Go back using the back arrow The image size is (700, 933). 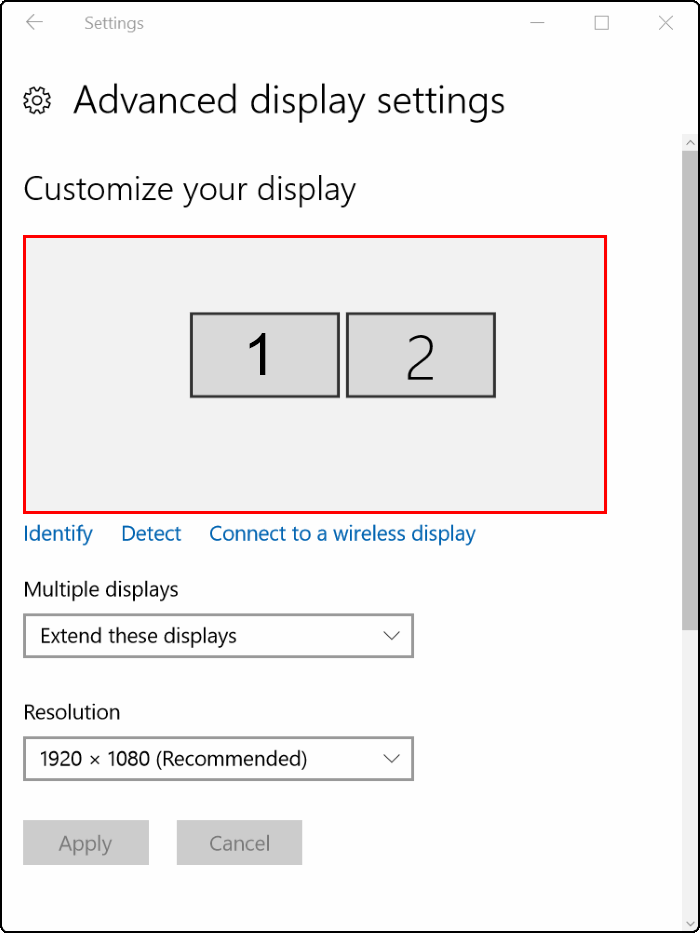coord(35,23)
